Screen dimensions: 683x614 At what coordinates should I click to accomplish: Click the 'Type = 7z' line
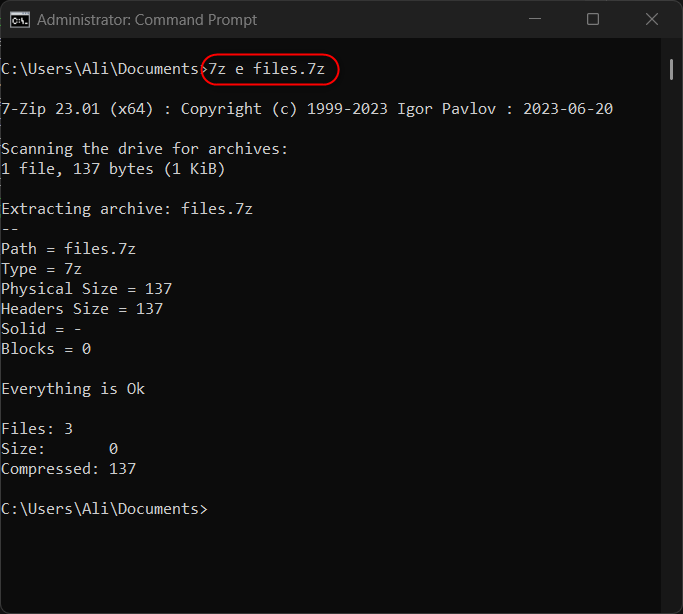(x=42, y=269)
